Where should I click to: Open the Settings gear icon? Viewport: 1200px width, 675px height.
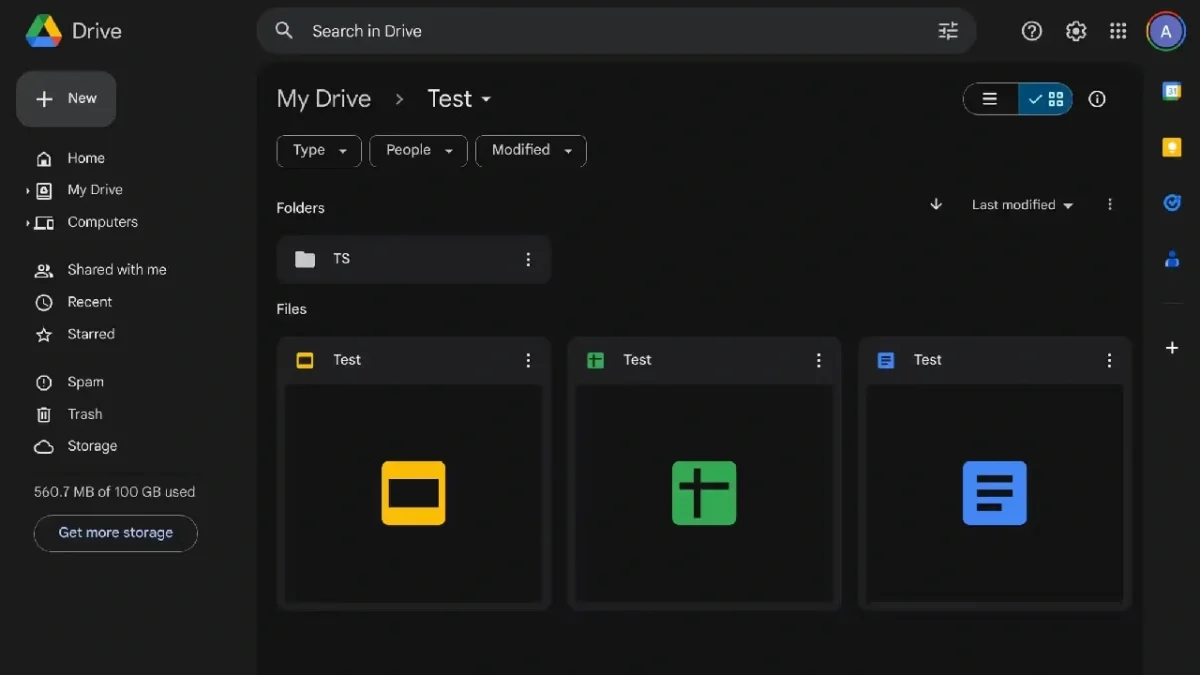coord(1076,31)
